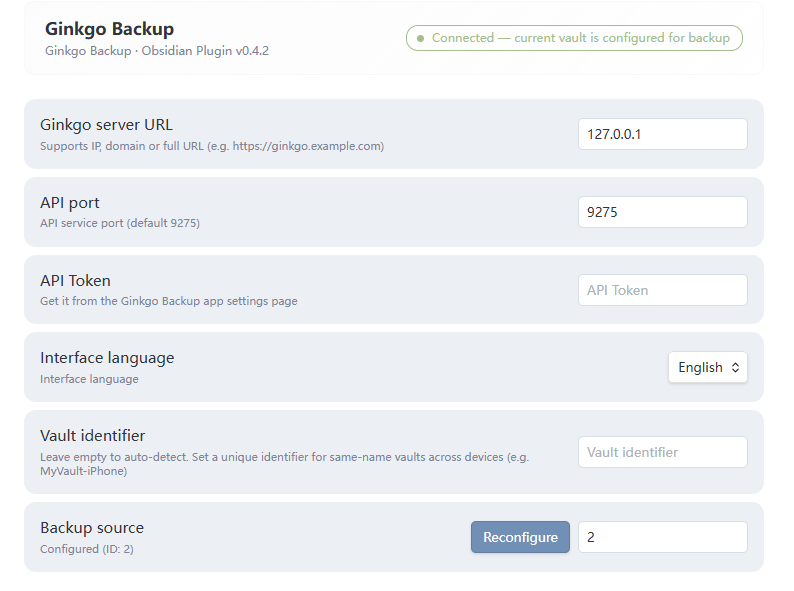Click the Vault identifier input field

662,452
